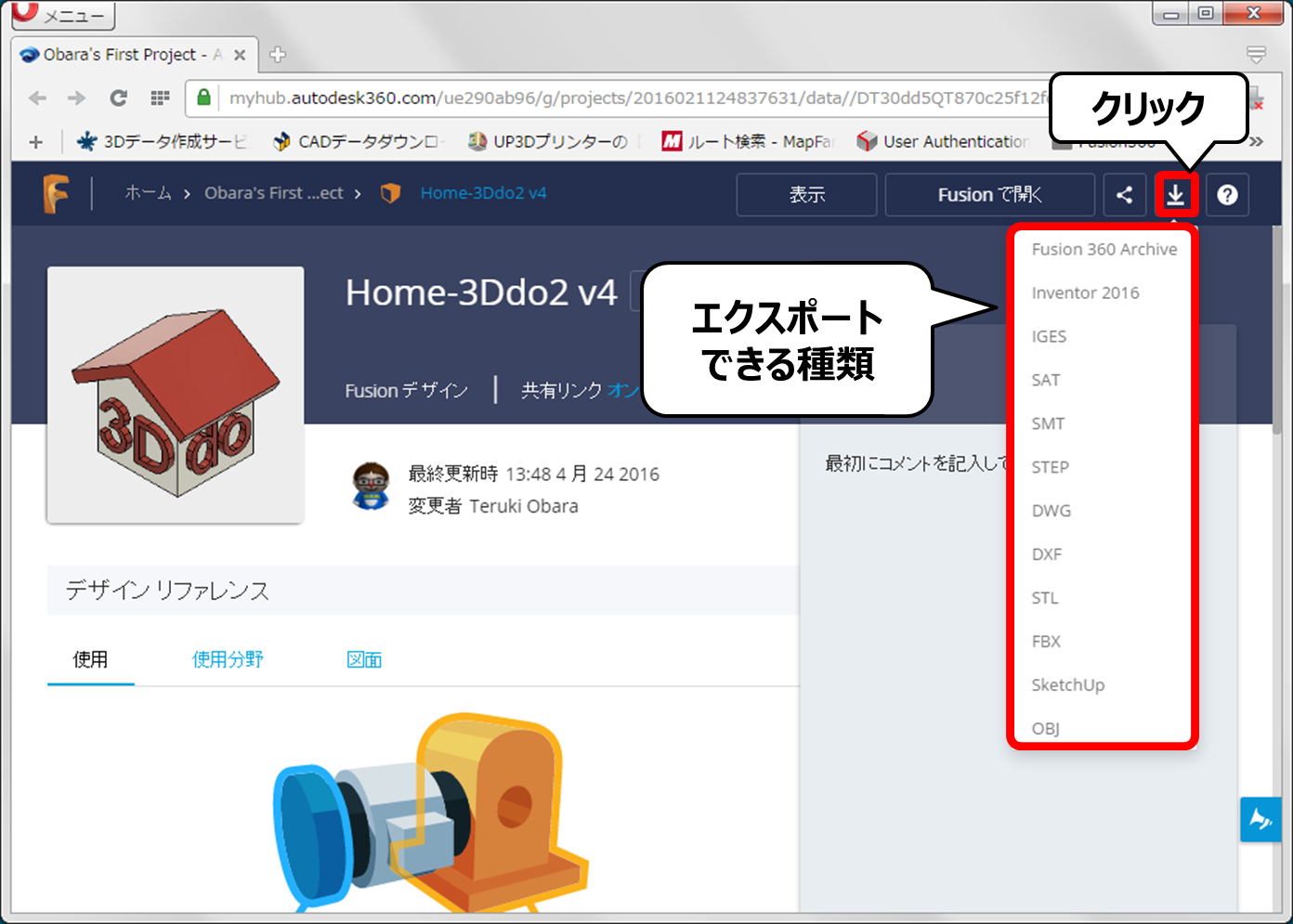
Task: Click the 変更者 Teruki Obara text
Action: [493, 506]
